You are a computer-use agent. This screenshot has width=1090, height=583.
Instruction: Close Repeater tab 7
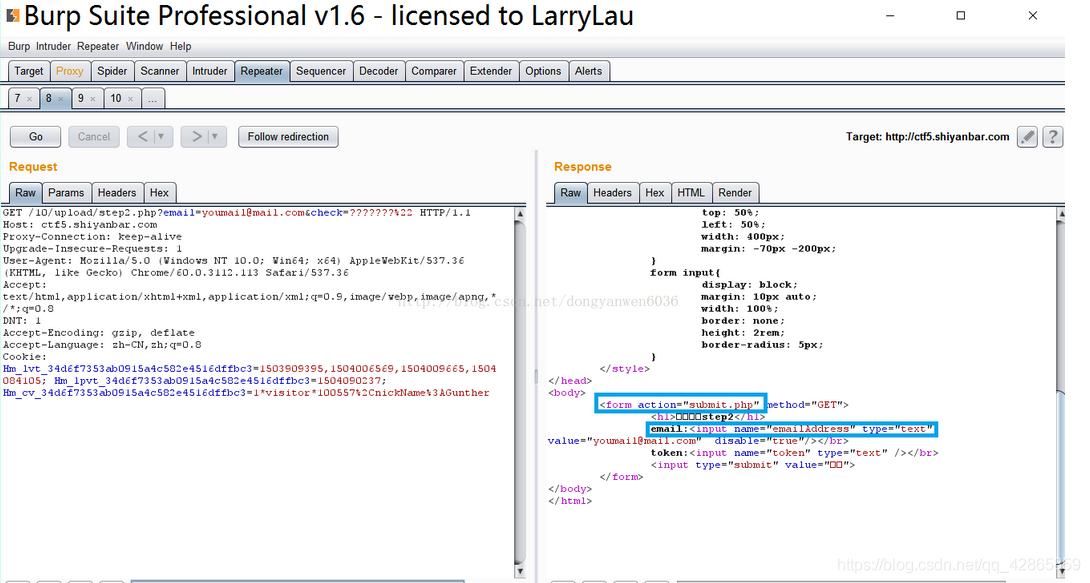pos(29,99)
